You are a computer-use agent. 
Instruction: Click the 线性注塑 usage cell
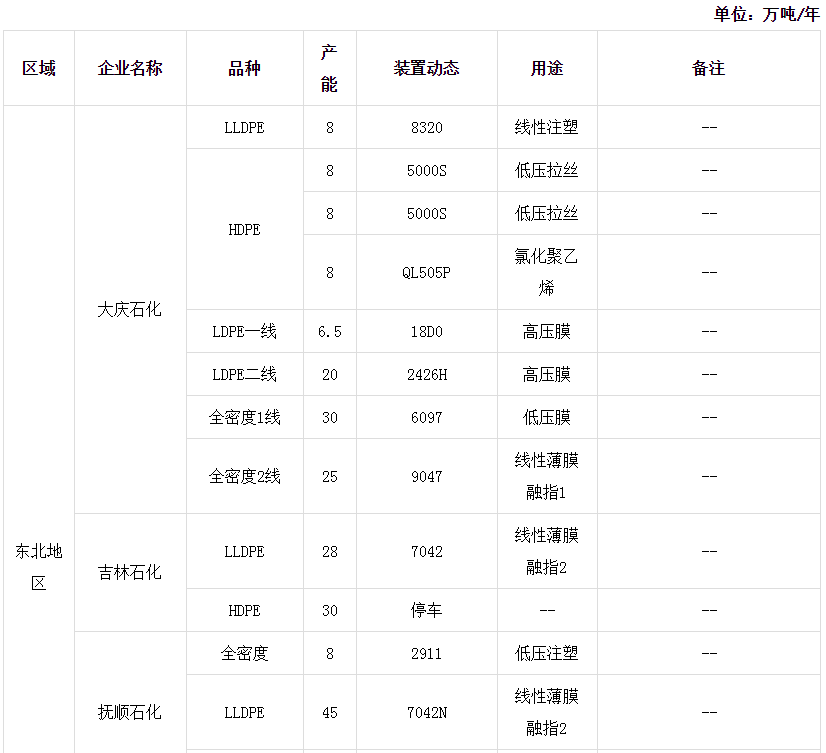click(547, 127)
